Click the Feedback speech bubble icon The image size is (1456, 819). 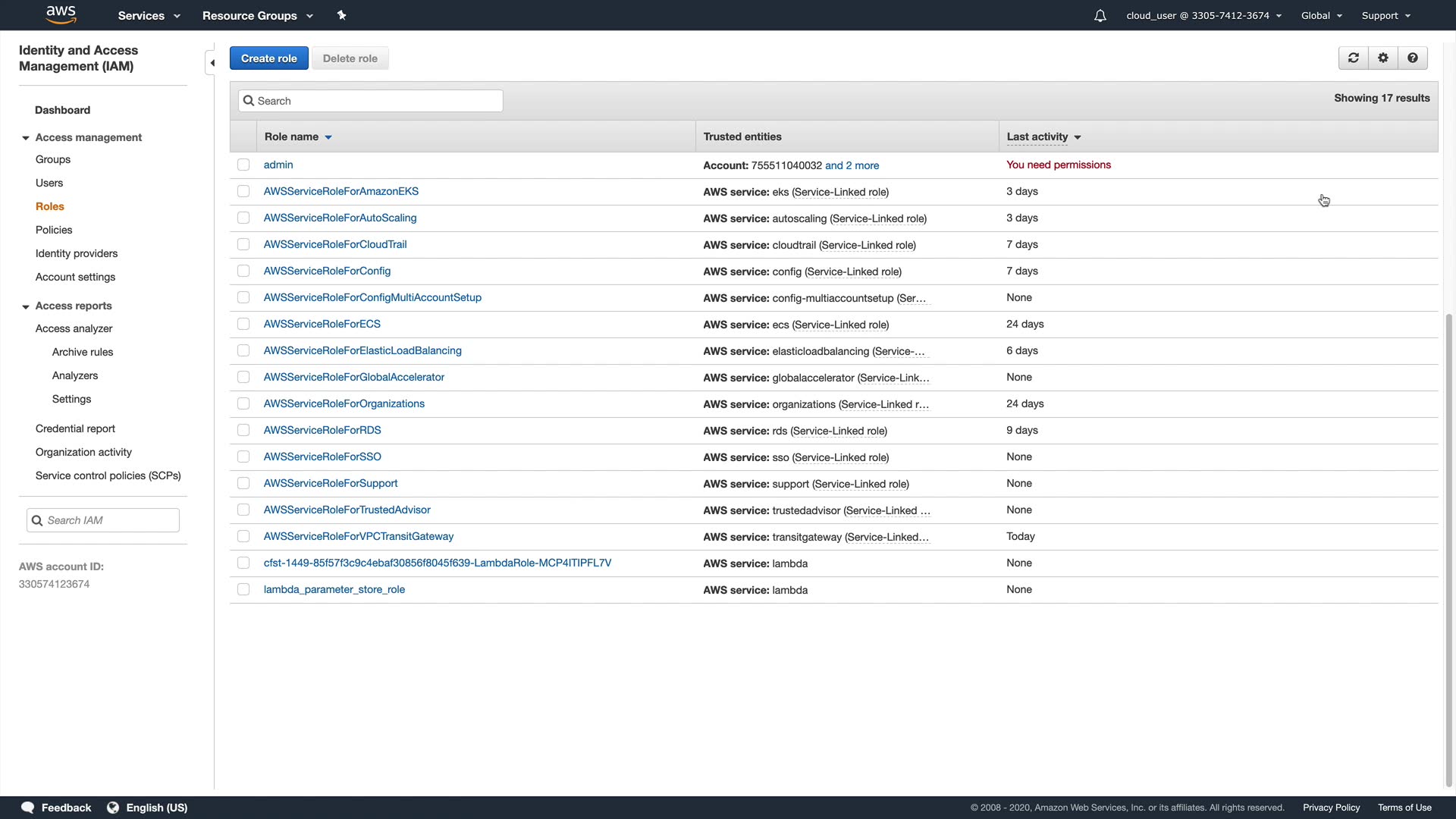click(x=28, y=808)
